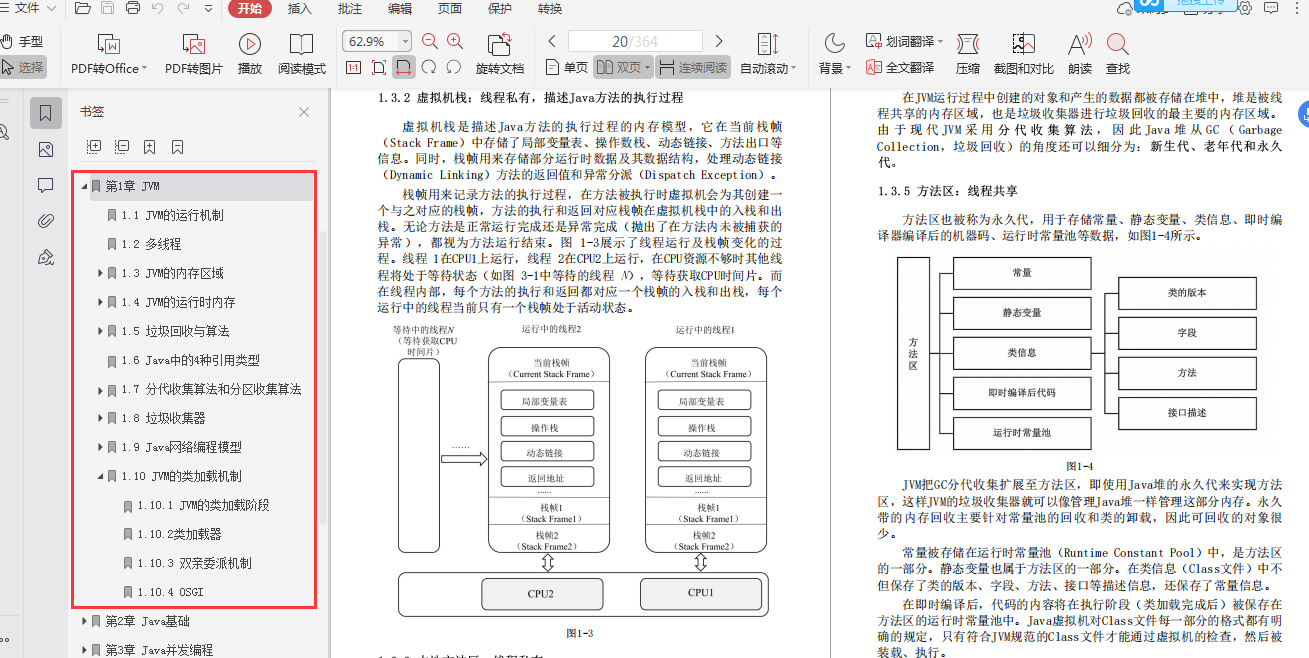Open the signature panel icon in sidebar
The width and height of the screenshot is (1309, 658).
pos(45,257)
